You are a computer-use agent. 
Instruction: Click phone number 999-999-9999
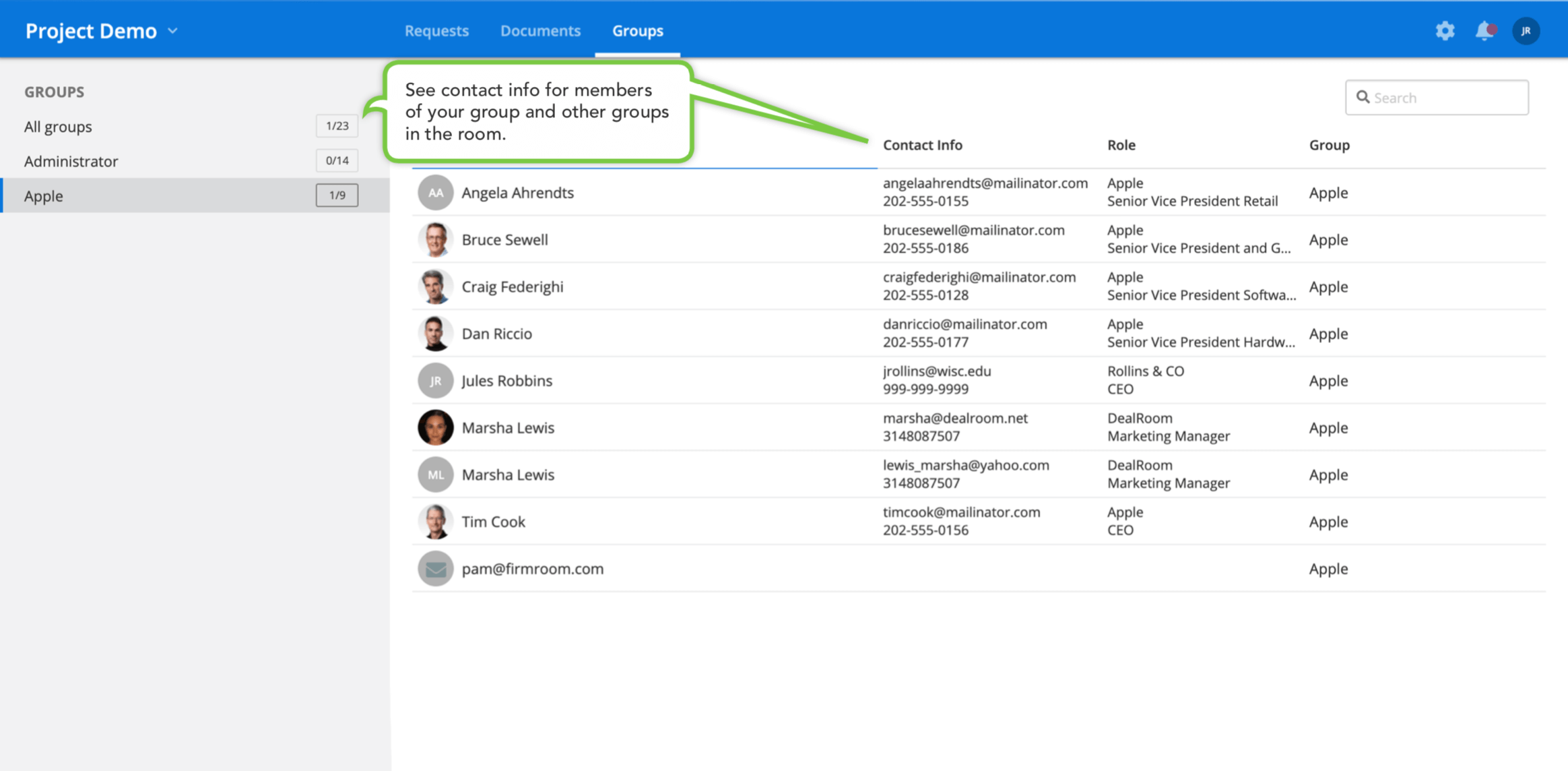click(925, 390)
